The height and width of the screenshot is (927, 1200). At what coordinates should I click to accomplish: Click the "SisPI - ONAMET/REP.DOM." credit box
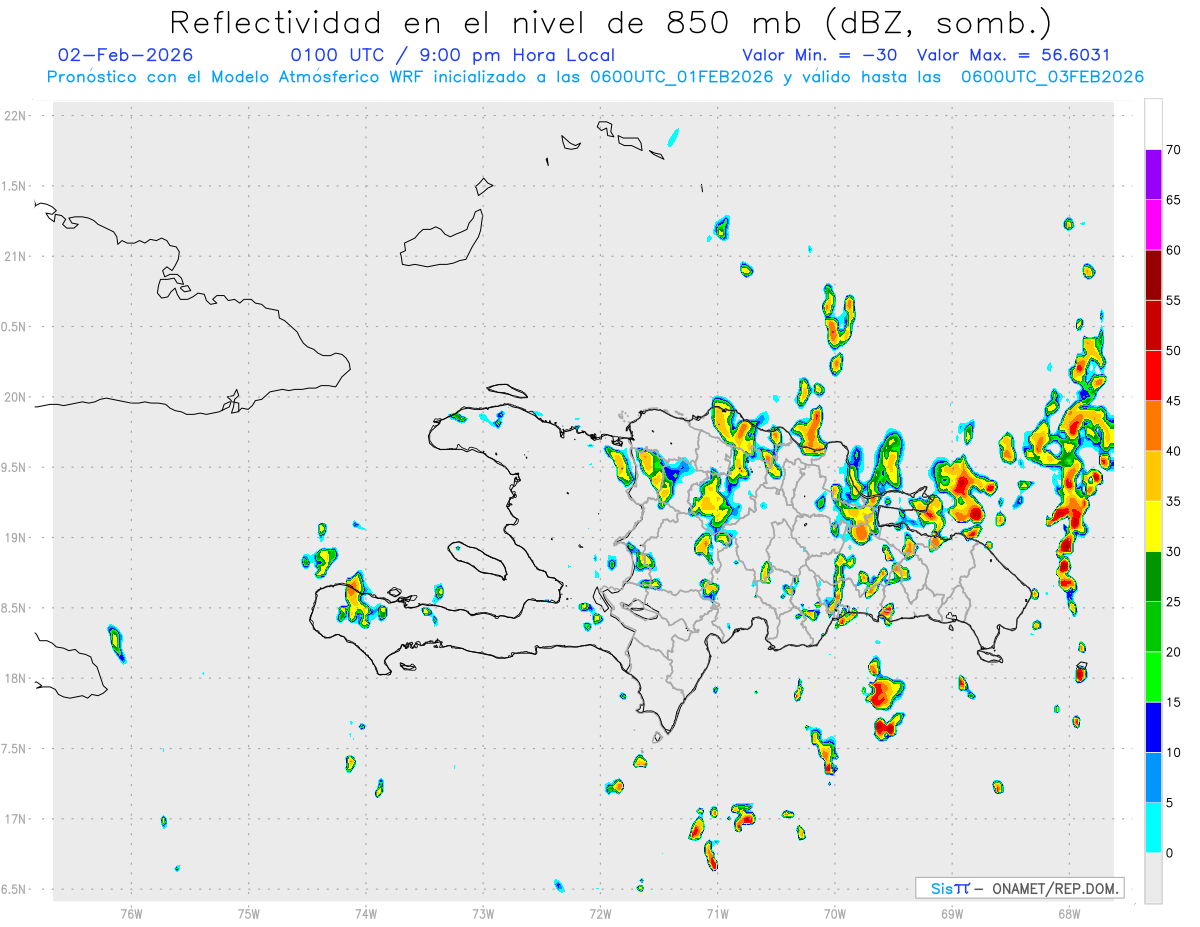coord(1019,888)
